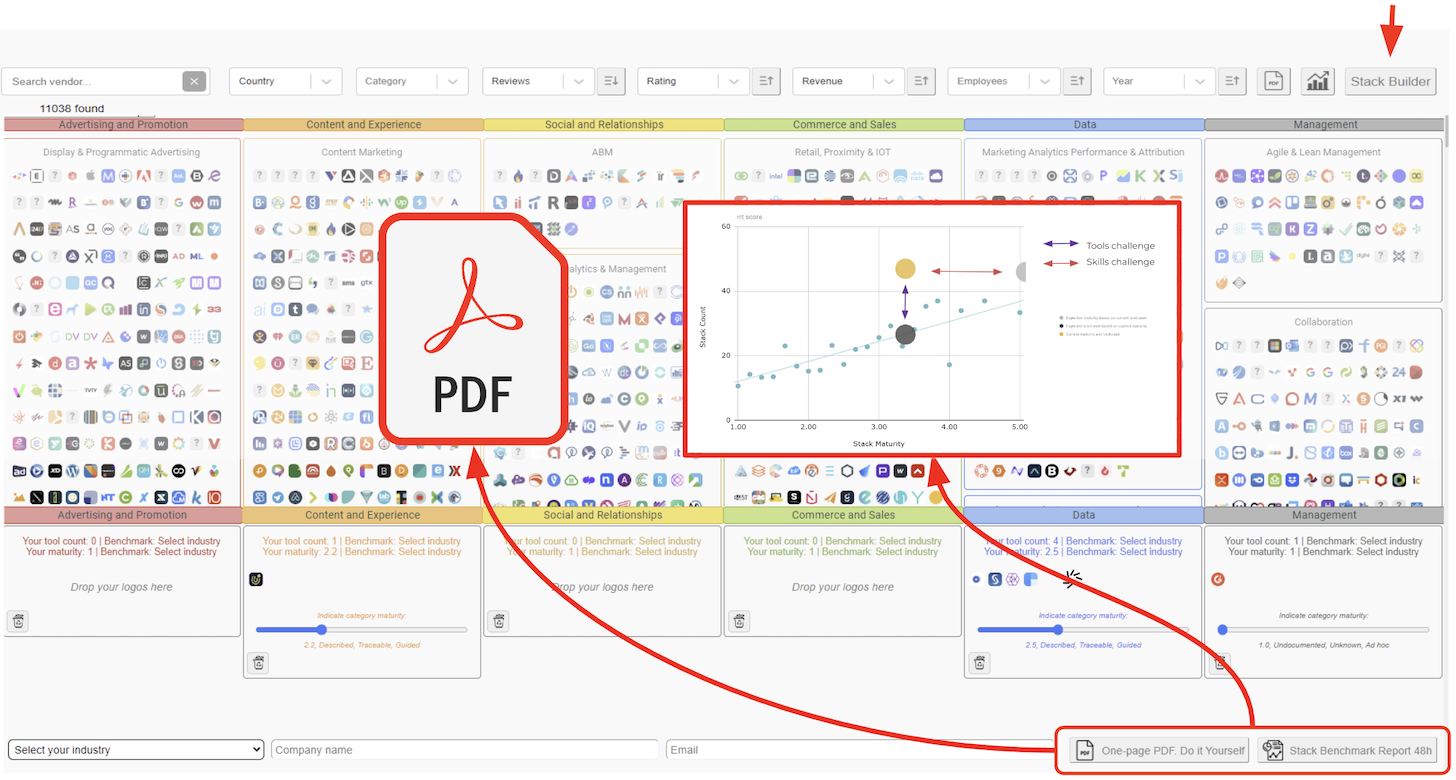Click the trash icon in Data stack panel

[980, 663]
